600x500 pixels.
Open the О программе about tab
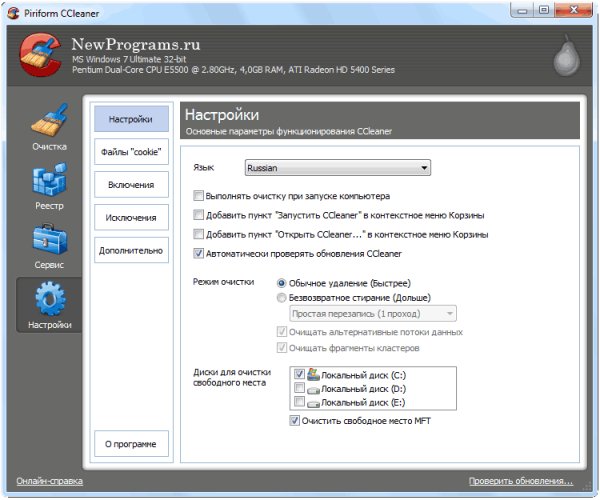click(131, 444)
